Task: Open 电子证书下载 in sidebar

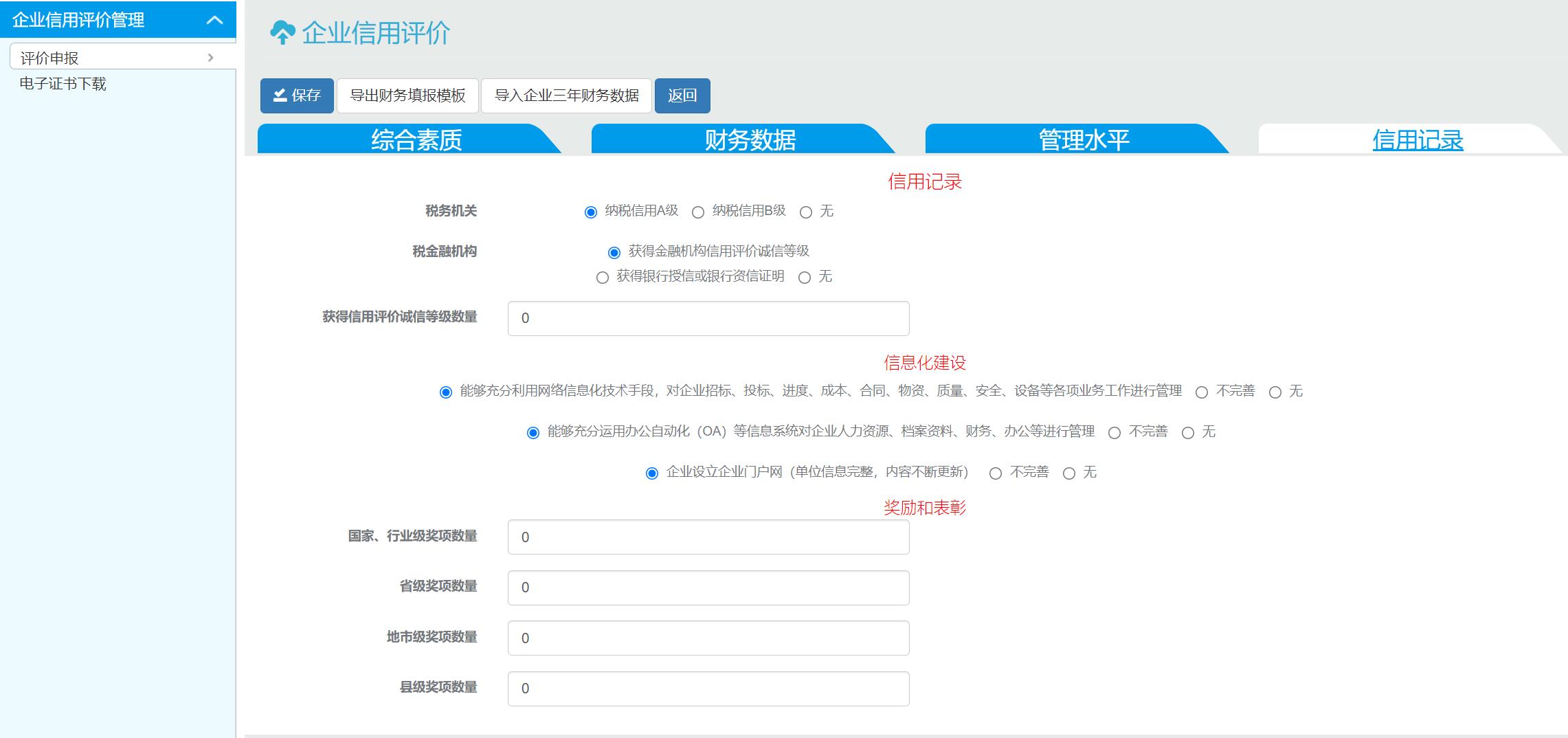Action: click(x=63, y=84)
